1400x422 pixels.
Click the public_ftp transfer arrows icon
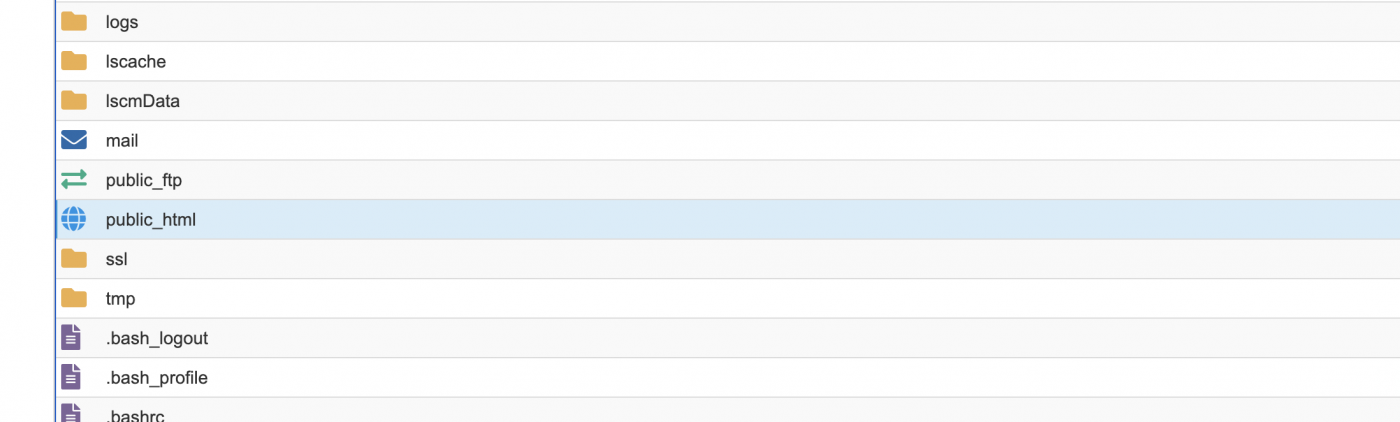click(74, 180)
